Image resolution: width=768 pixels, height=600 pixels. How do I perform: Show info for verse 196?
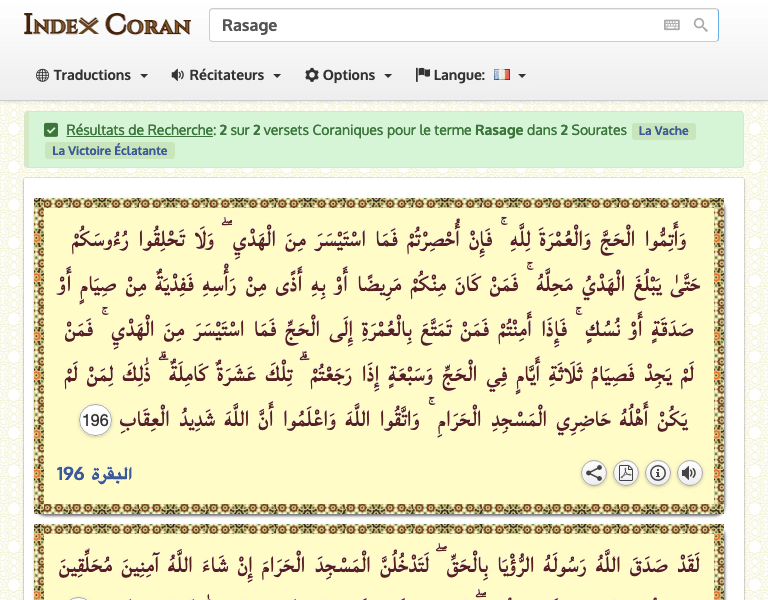tap(658, 473)
